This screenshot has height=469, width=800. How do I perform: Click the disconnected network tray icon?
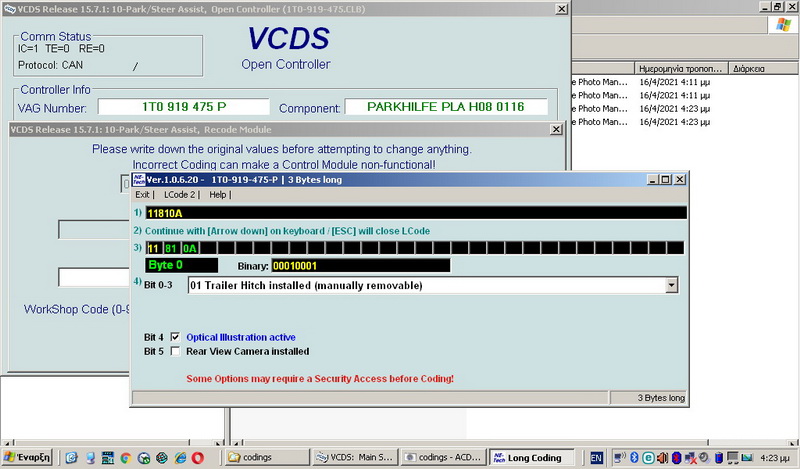[690, 457]
